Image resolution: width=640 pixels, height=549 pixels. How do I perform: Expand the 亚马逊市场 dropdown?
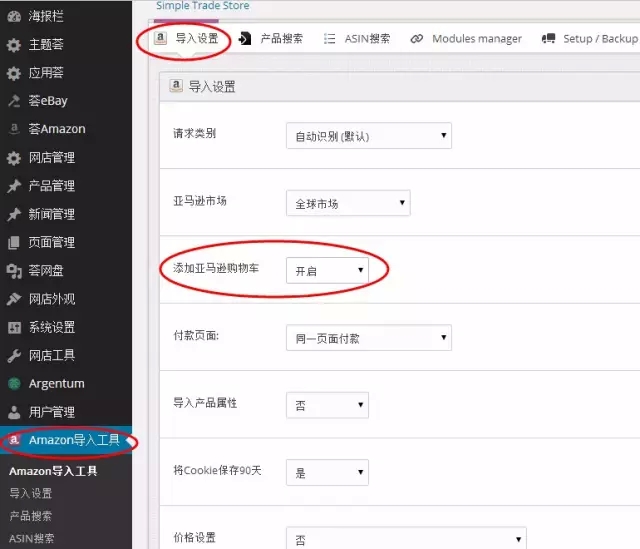pos(347,203)
